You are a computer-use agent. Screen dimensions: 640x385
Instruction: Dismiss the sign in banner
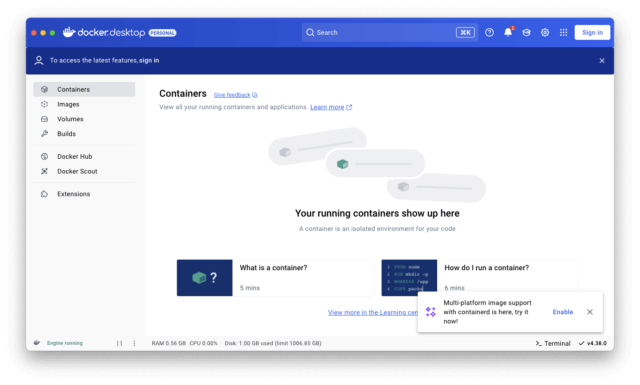click(x=602, y=61)
